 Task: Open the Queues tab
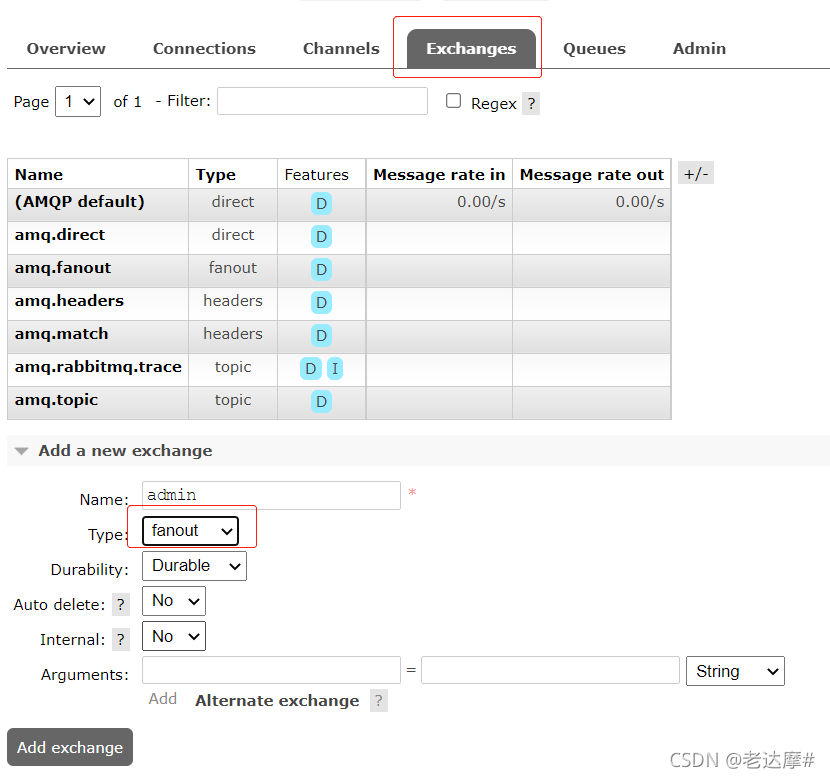(x=594, y=49)
